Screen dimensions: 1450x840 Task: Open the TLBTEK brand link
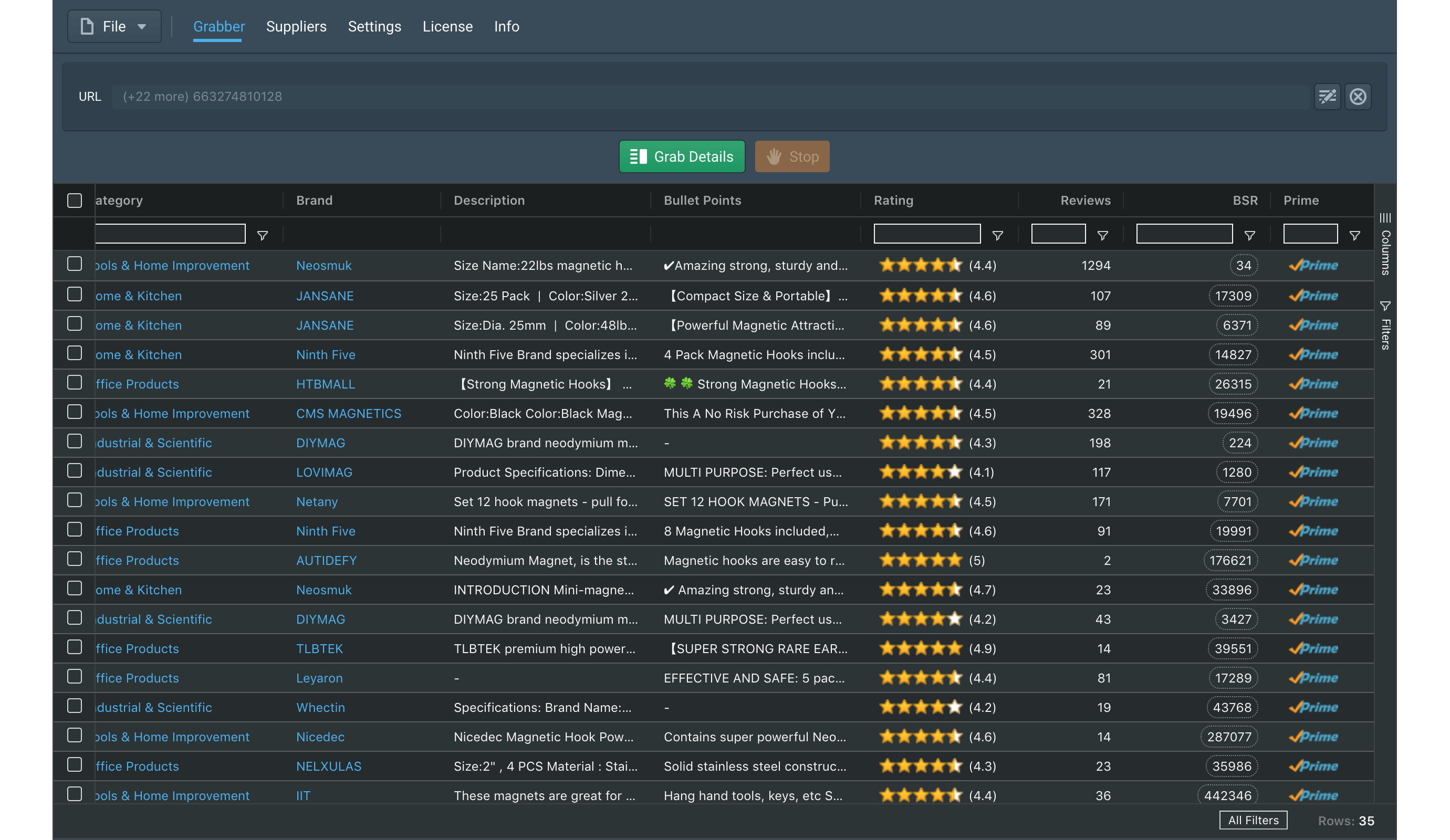point(319,648)
